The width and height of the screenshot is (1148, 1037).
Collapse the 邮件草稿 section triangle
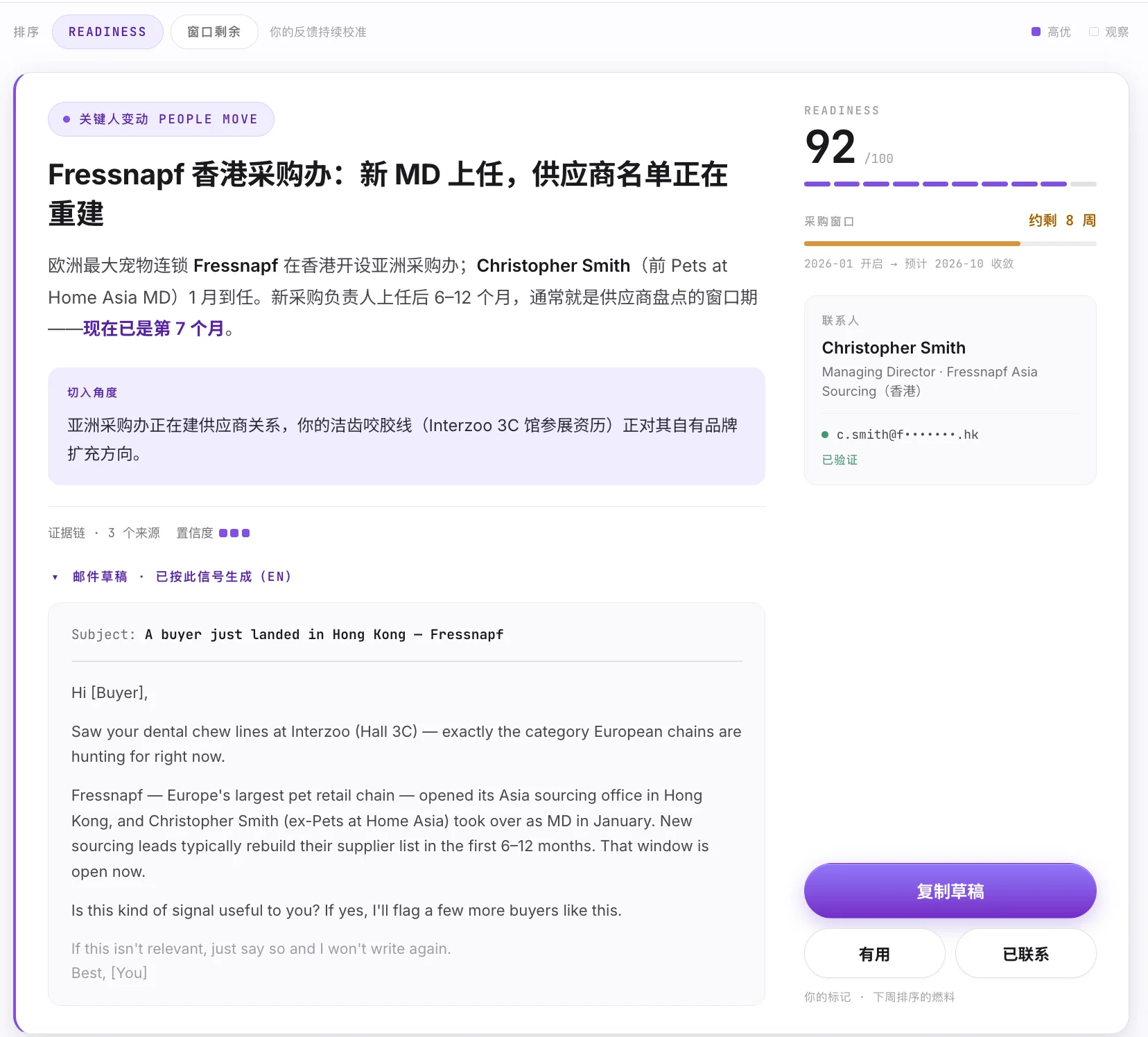(55, 577)
